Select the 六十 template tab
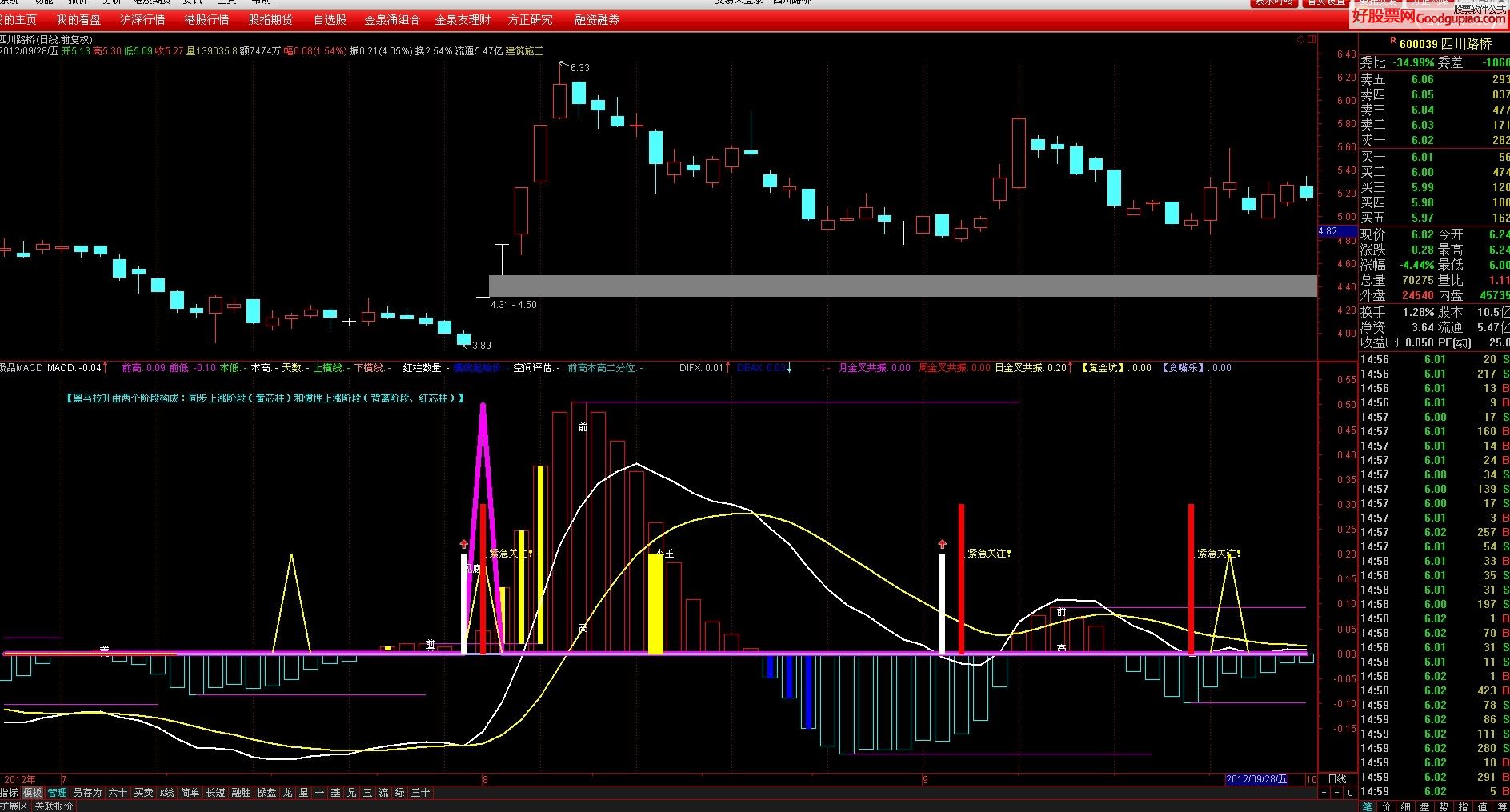Screen dimensions: 1510x812 (118, 793)
